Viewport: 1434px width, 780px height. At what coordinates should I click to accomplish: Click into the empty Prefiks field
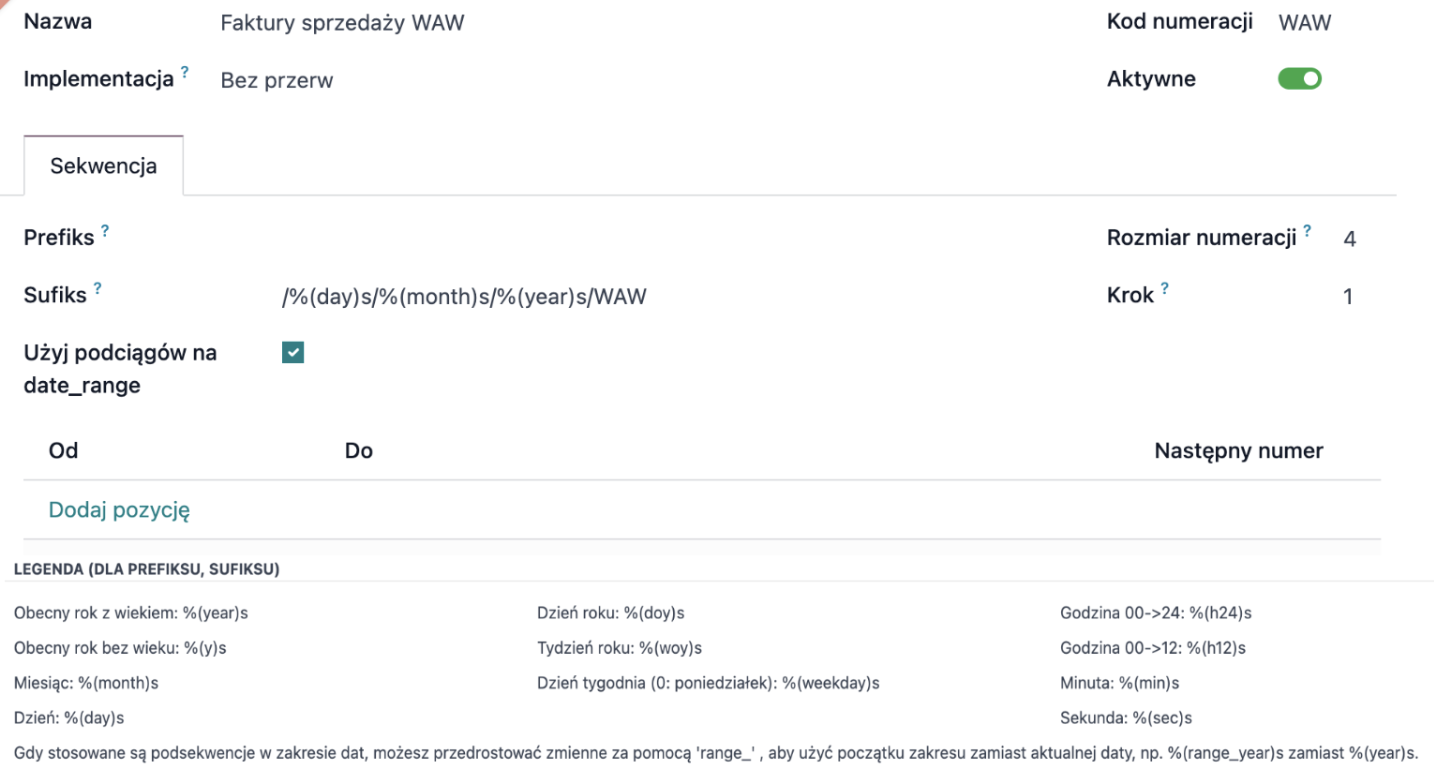click(x=600, y=239)
